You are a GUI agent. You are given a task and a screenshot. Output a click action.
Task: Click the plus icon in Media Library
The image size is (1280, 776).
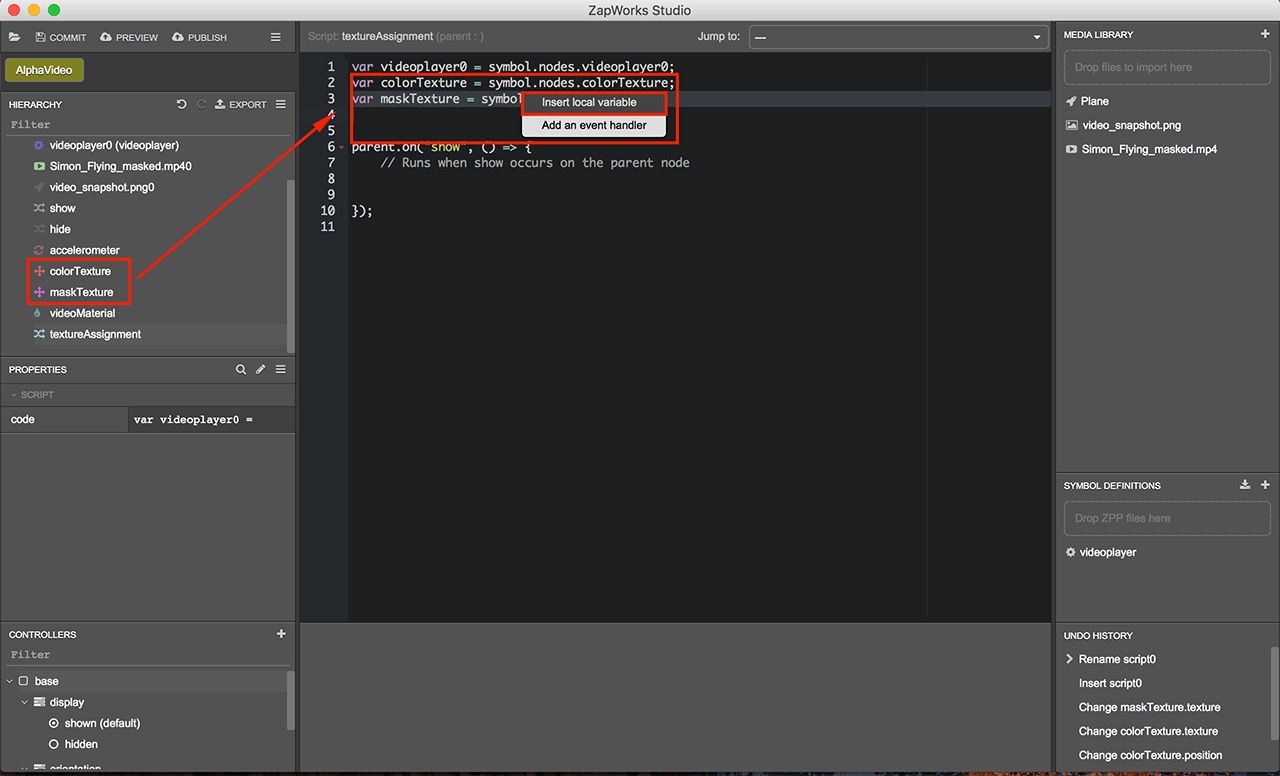pos(1265,34)
